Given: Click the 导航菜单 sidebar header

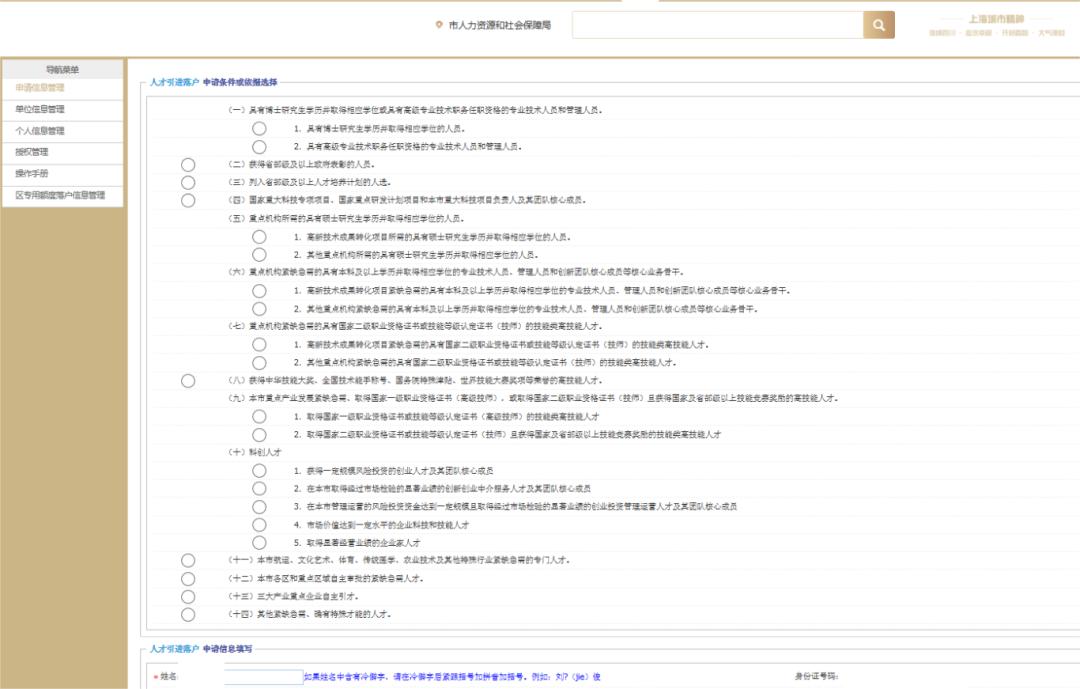Looking at the screenshot, I should tap(62, 70).
